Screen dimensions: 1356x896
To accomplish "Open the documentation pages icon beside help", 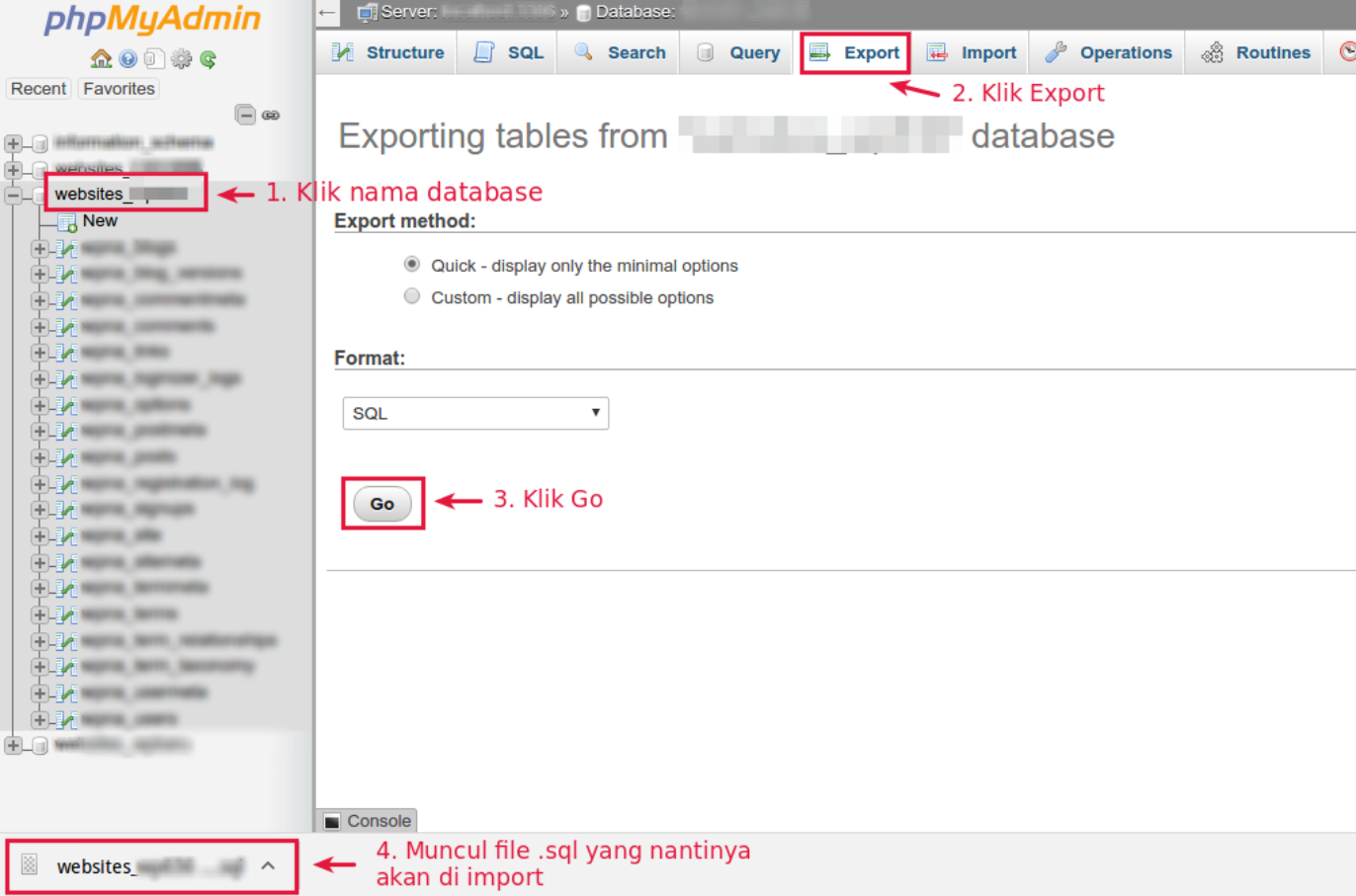I will tap(153, 58).
